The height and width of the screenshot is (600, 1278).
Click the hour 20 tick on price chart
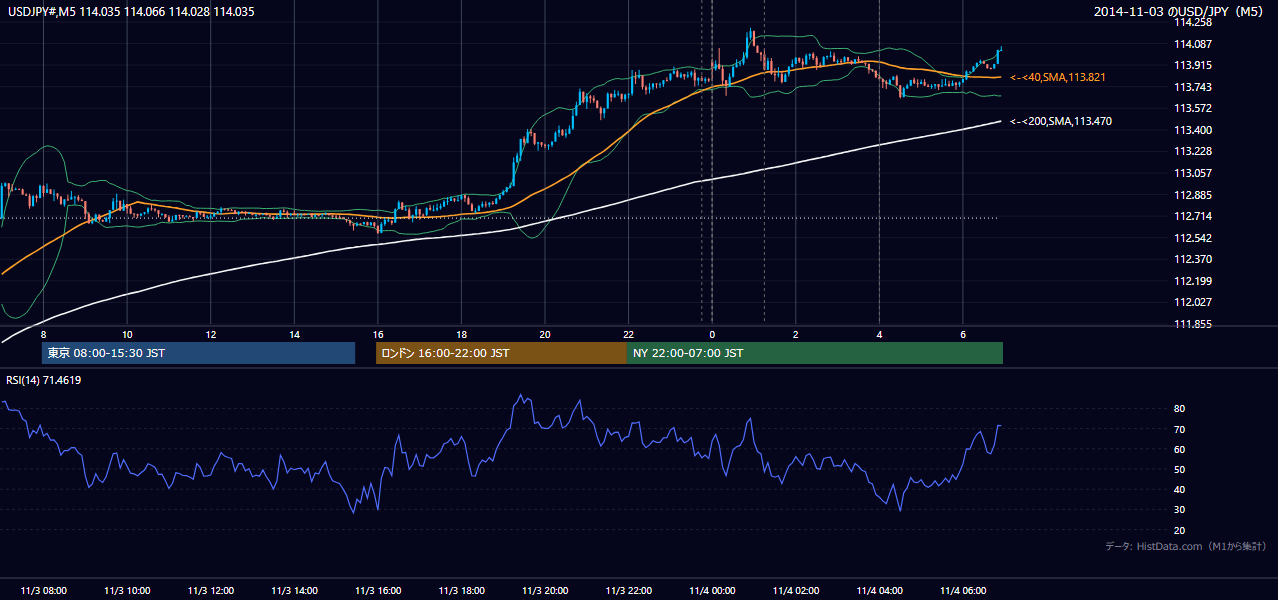tap(545, 333)
